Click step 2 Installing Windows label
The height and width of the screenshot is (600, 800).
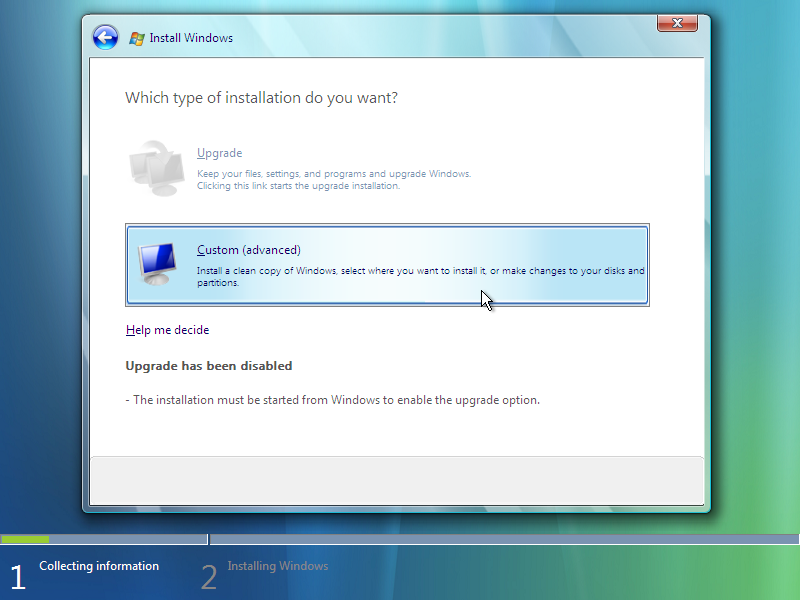(277, 565)
